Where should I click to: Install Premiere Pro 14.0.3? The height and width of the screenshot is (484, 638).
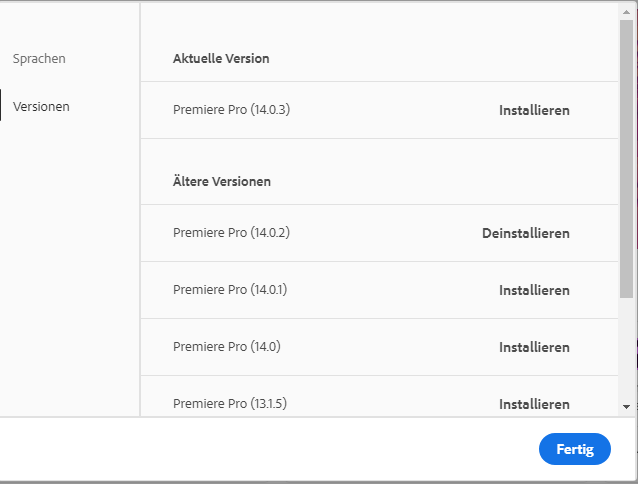(x=534, y=110)
